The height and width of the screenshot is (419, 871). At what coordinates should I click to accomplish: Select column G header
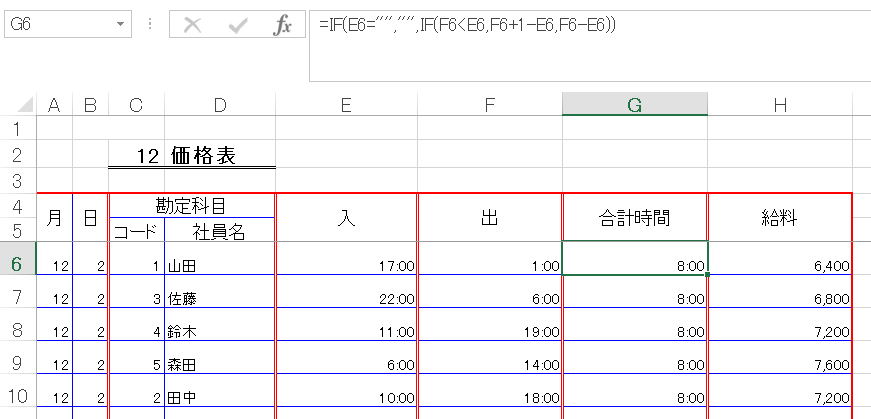(635, 104)
